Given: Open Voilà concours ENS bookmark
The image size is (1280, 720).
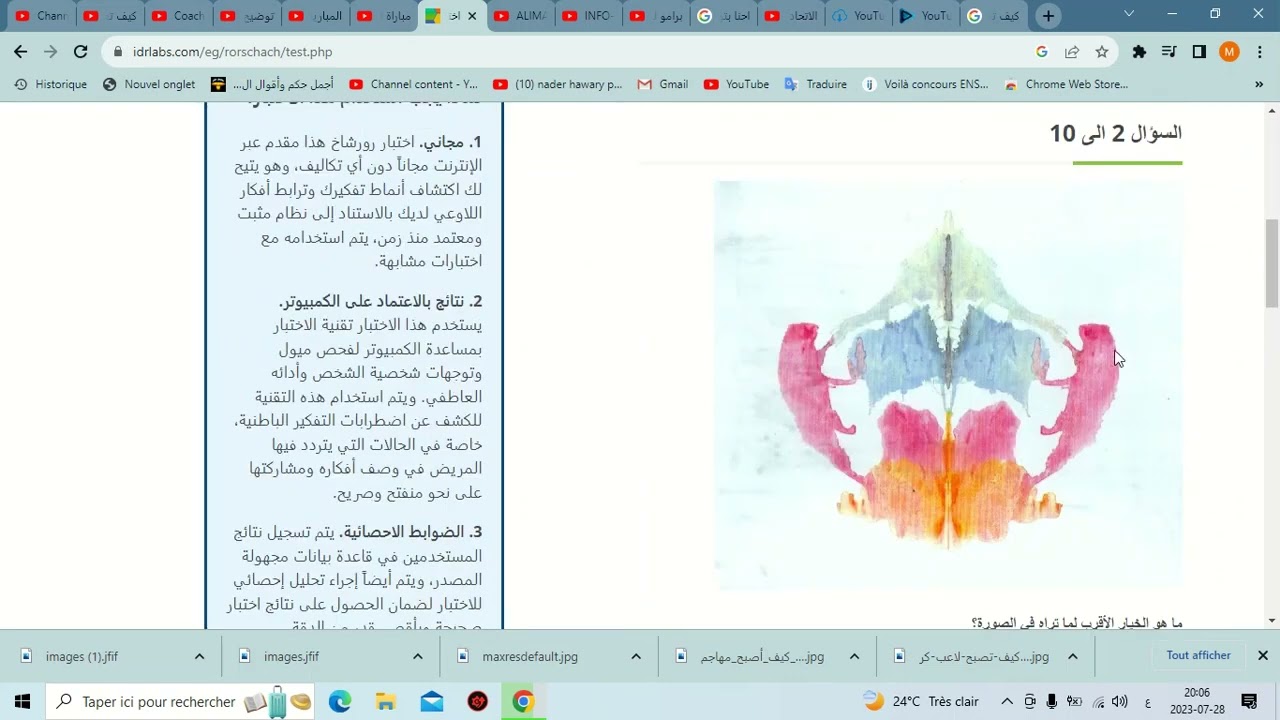Looking at the screenshot, I should tap(926, 84).
